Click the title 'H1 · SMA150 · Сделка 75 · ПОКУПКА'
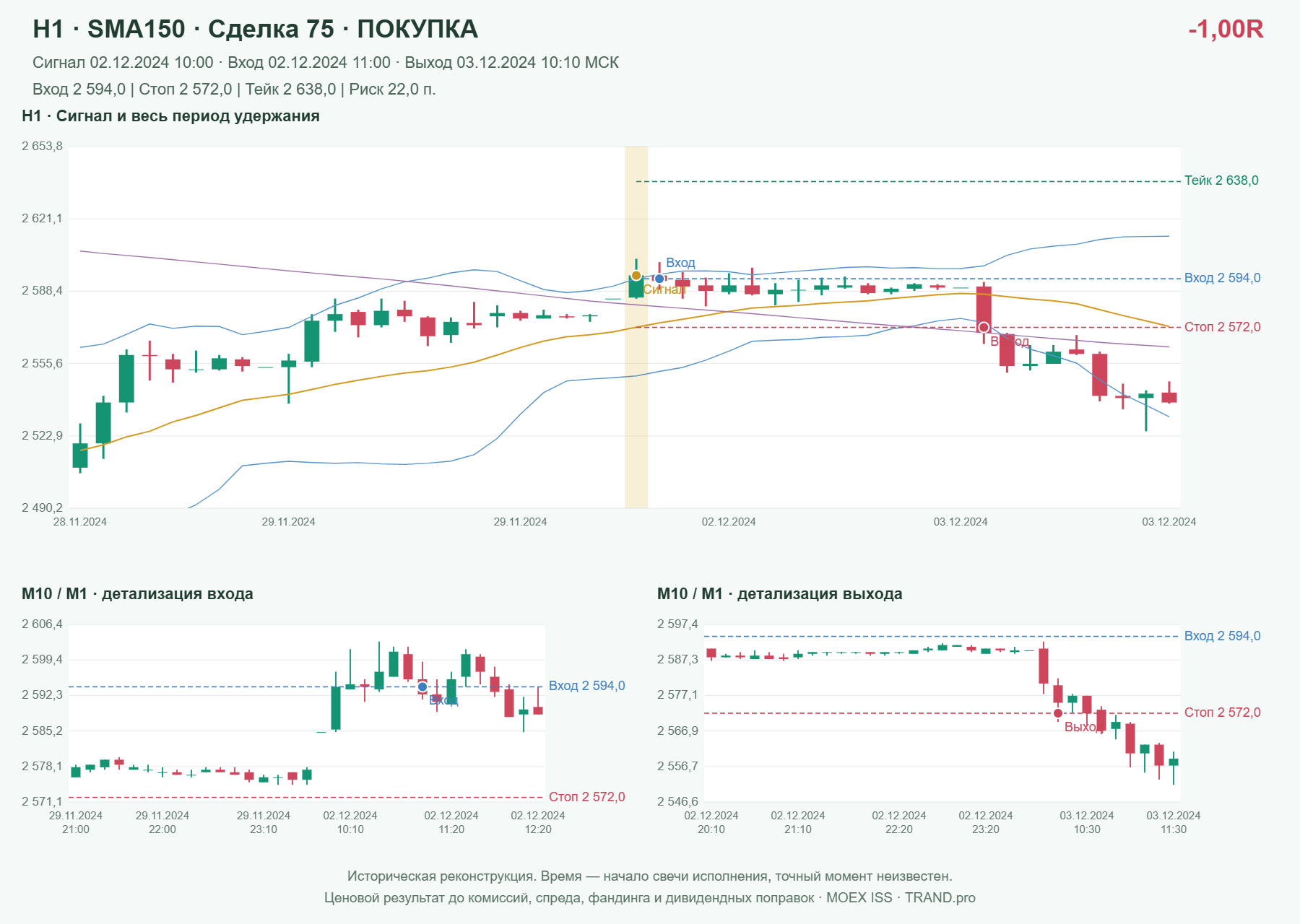The width and height of the screenshot is (1300, 924). point(256,29)
